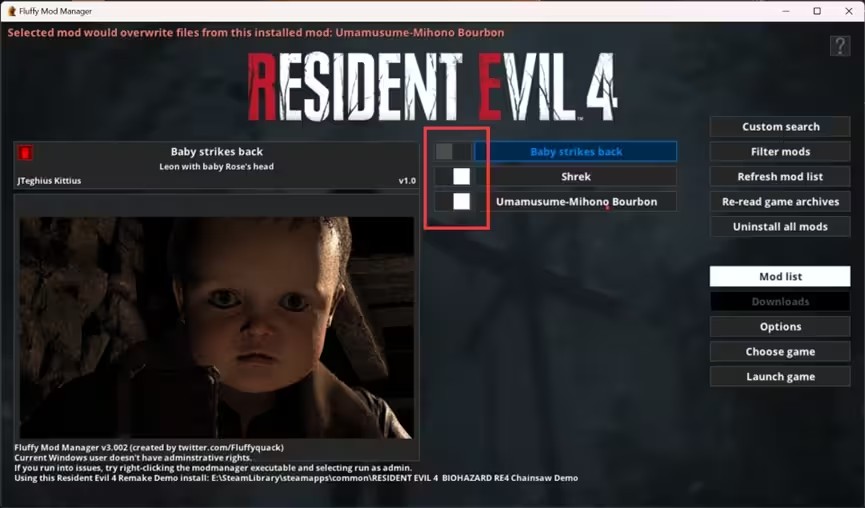This screenshot has height=508, width=865.
Task: Click the overwrite warning message at top
Action: pyautogui.click(x=256, y=33)
